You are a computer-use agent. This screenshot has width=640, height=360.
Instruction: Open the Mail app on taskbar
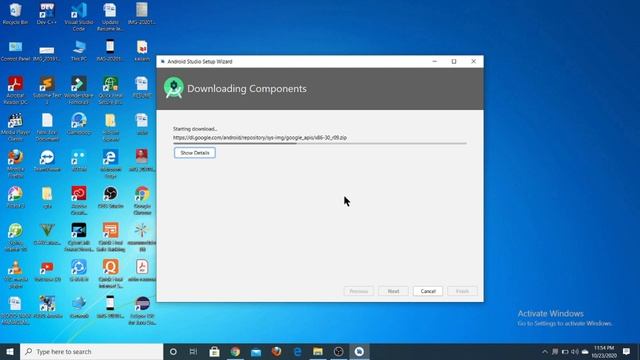[256, 351]
